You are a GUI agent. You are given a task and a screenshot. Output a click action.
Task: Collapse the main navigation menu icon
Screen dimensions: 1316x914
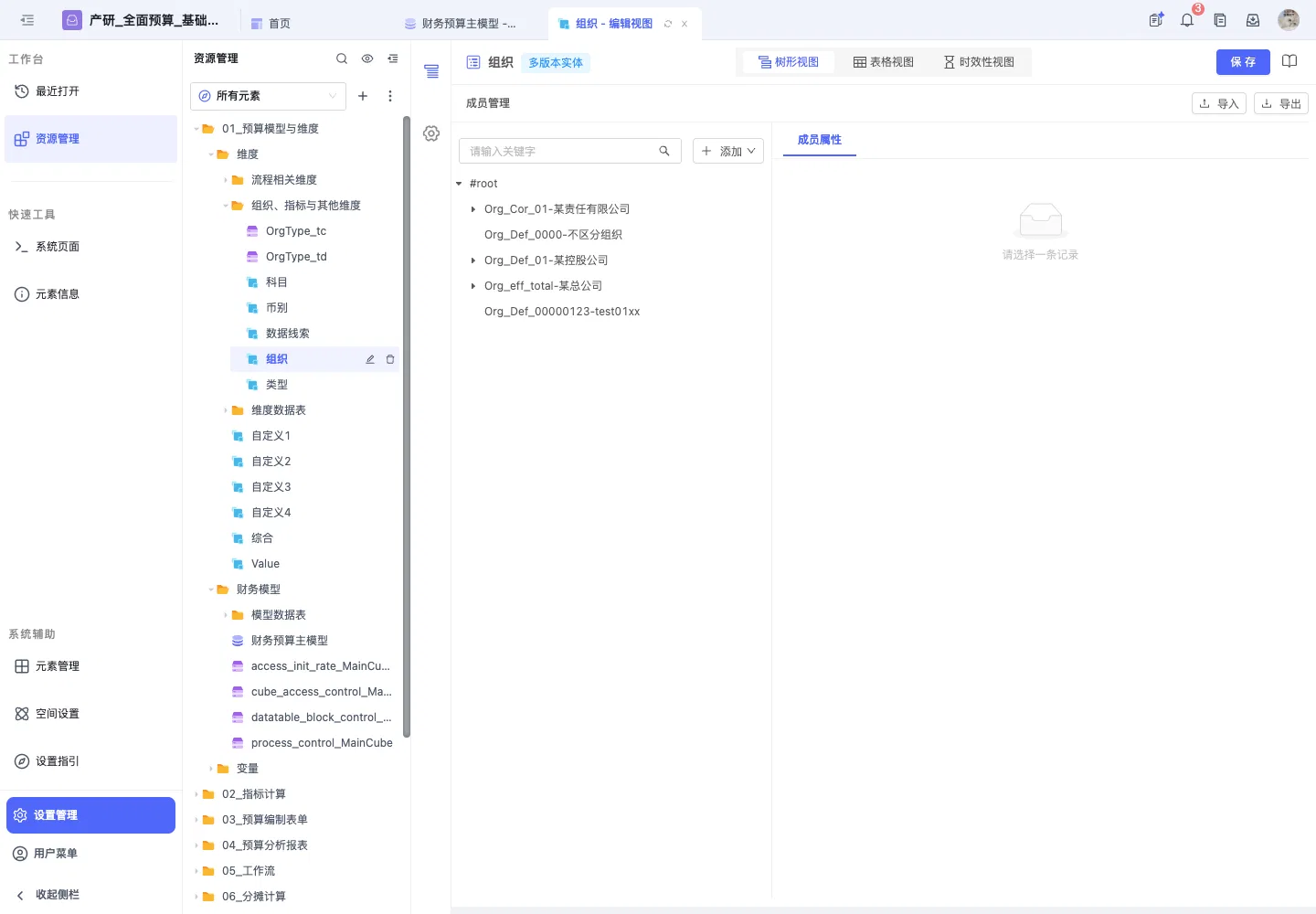[x=27, y=20]
